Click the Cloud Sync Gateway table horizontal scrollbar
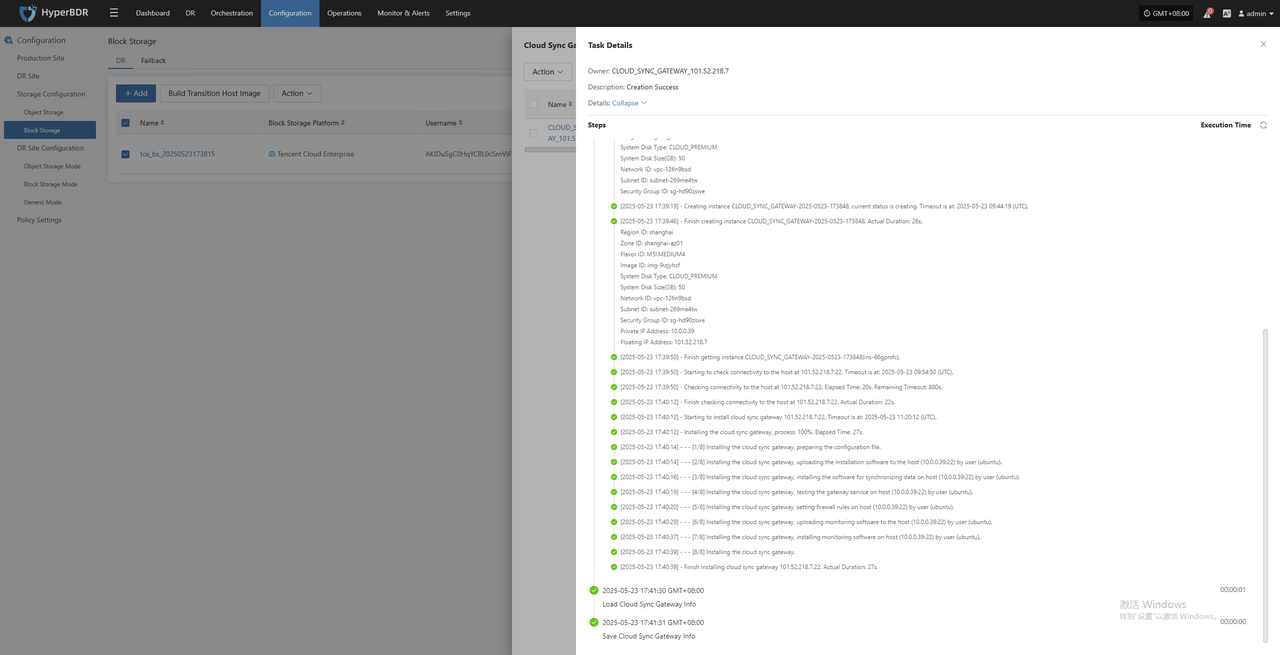 (550, 150)
